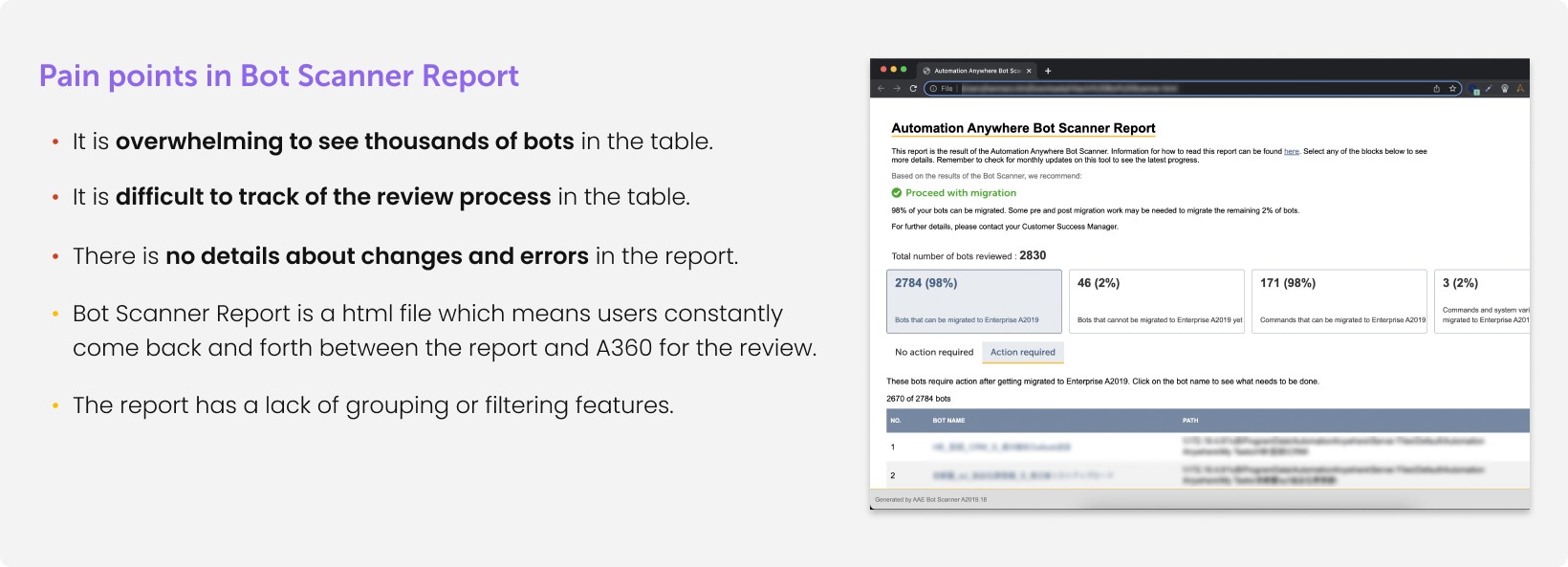Open the bot name link in row 1
The height and width of the screenshot is (567, 1568).
coord(1001,447)
